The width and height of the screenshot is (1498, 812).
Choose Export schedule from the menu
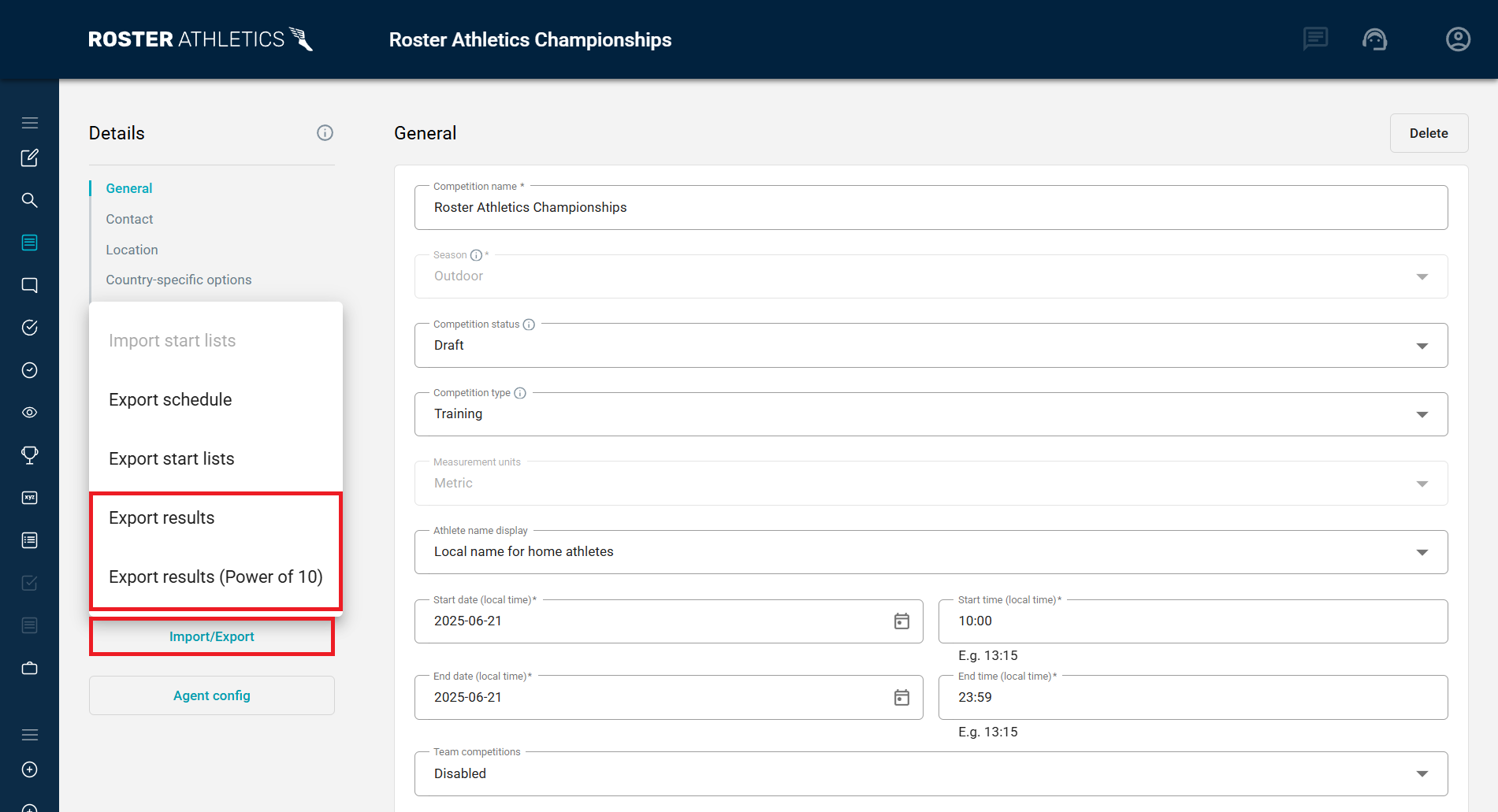point(216,400)
